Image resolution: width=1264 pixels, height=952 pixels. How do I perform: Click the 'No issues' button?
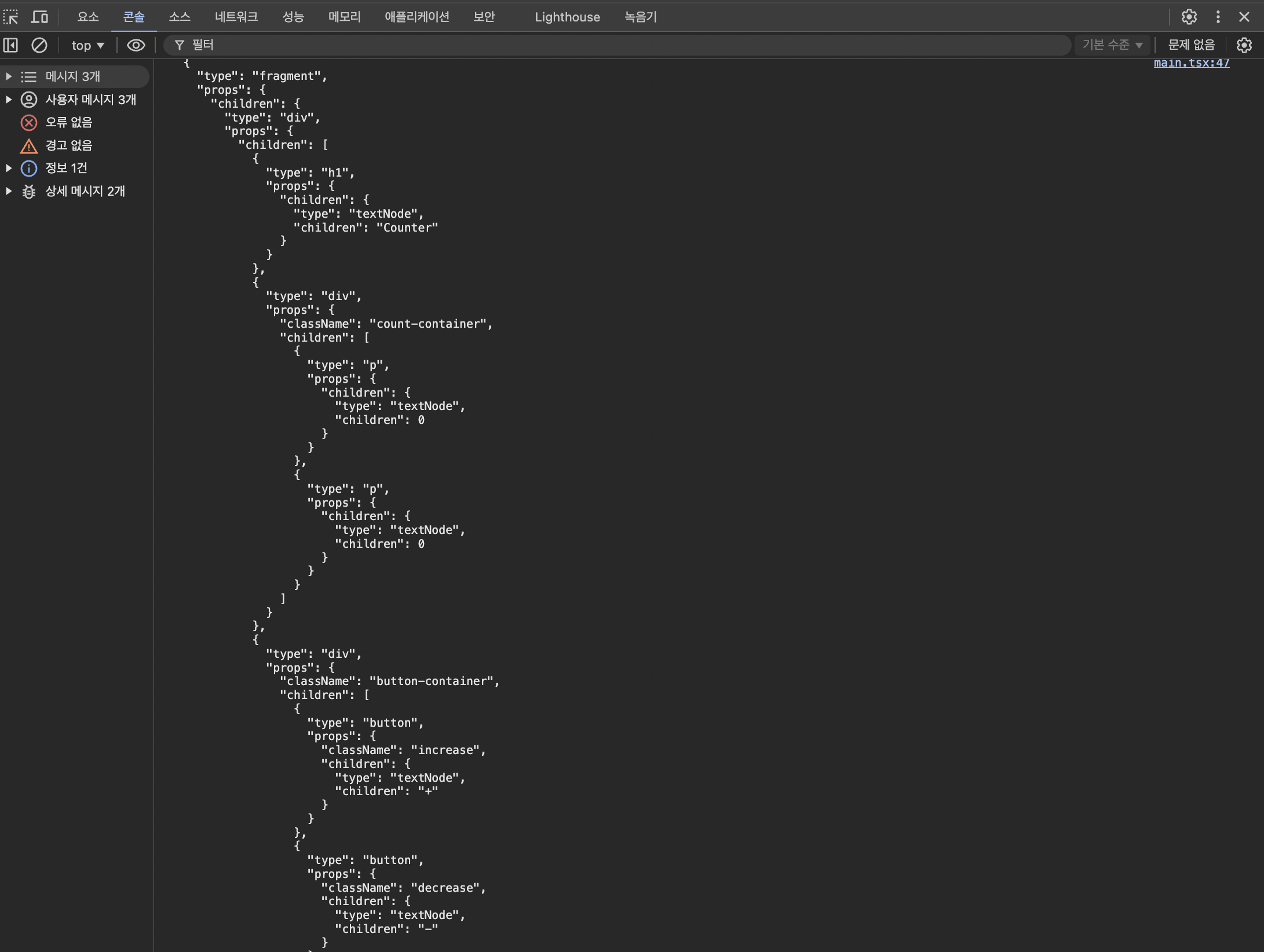tap(1191, 45)
